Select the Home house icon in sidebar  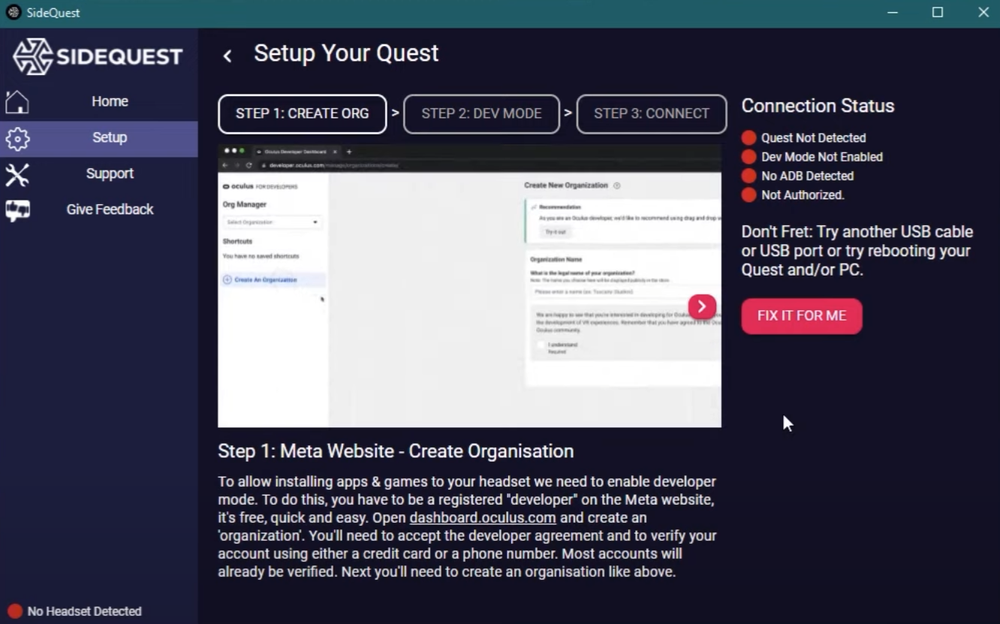(18, 101)
